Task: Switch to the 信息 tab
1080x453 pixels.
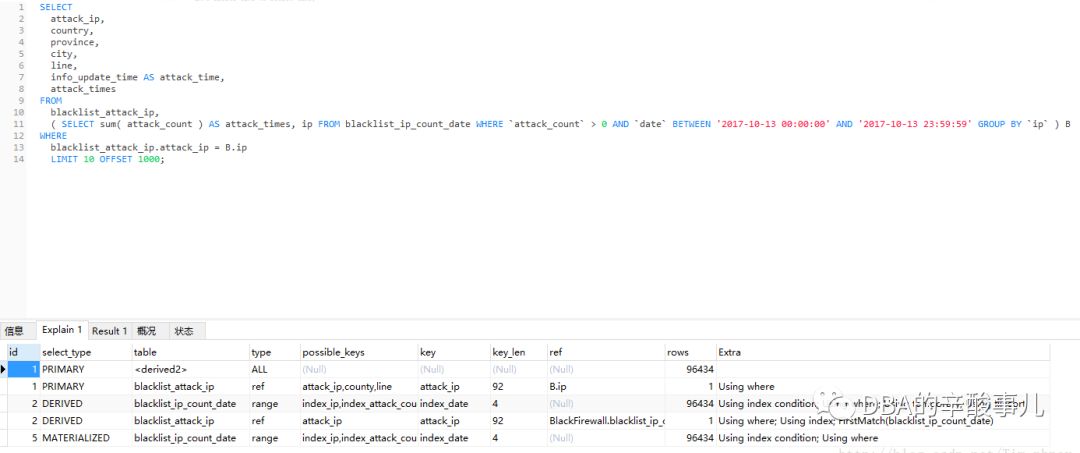Action: tap(14, 331)
